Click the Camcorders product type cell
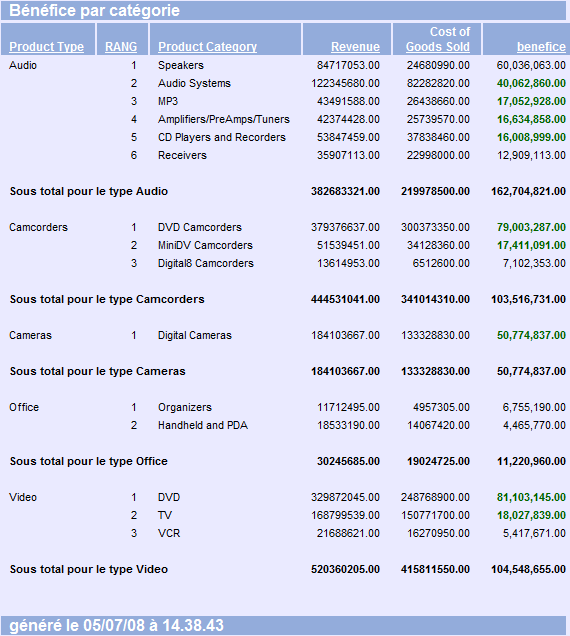570x636 pixels. [x=39, y=227]
